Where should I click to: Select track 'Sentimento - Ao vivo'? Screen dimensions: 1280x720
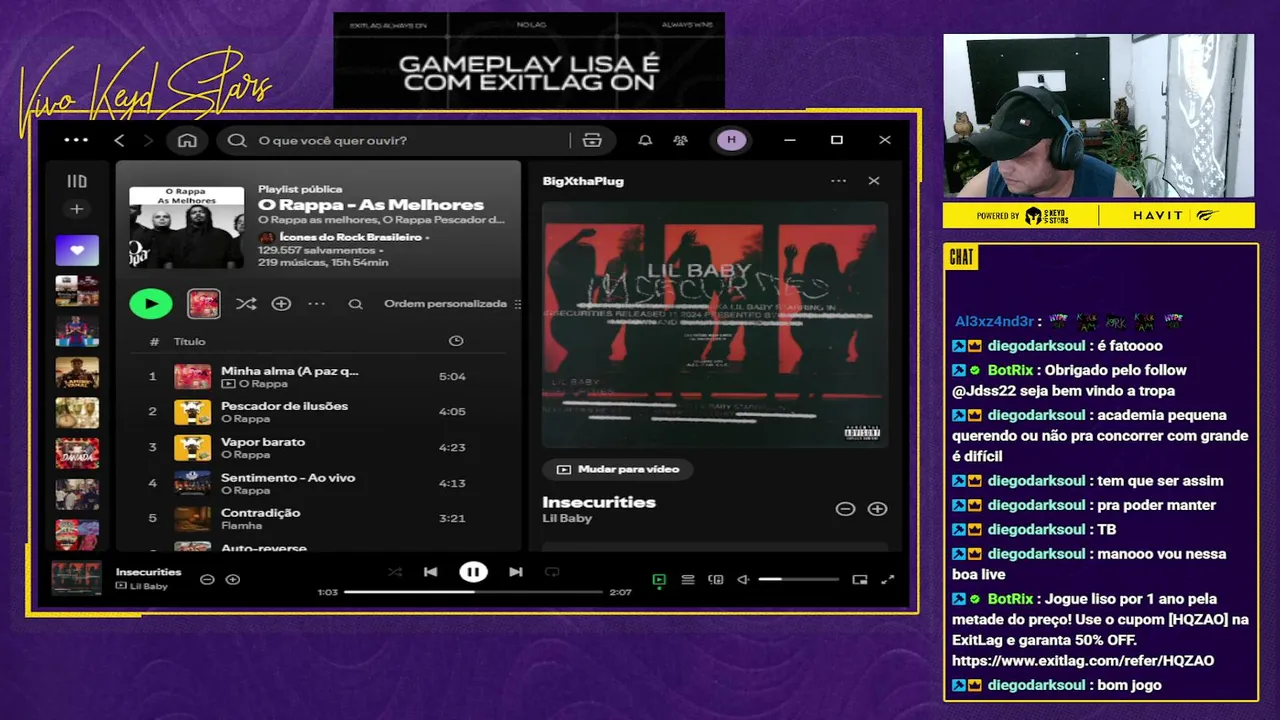point(318,483)
